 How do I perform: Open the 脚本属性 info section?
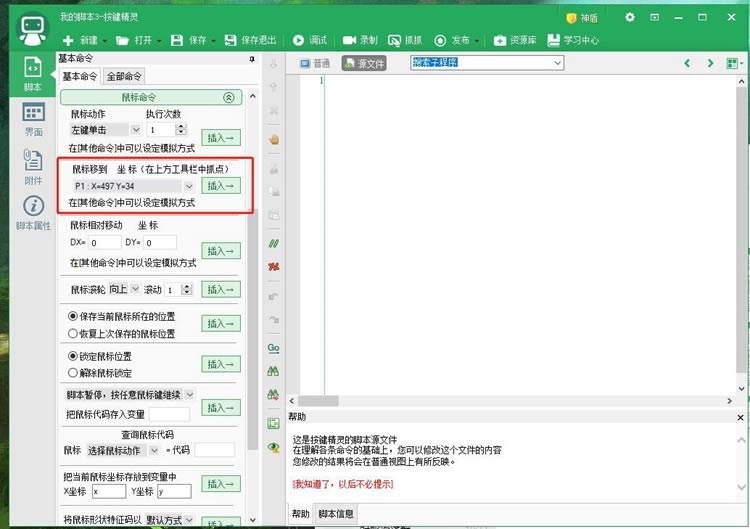(32, 212)
